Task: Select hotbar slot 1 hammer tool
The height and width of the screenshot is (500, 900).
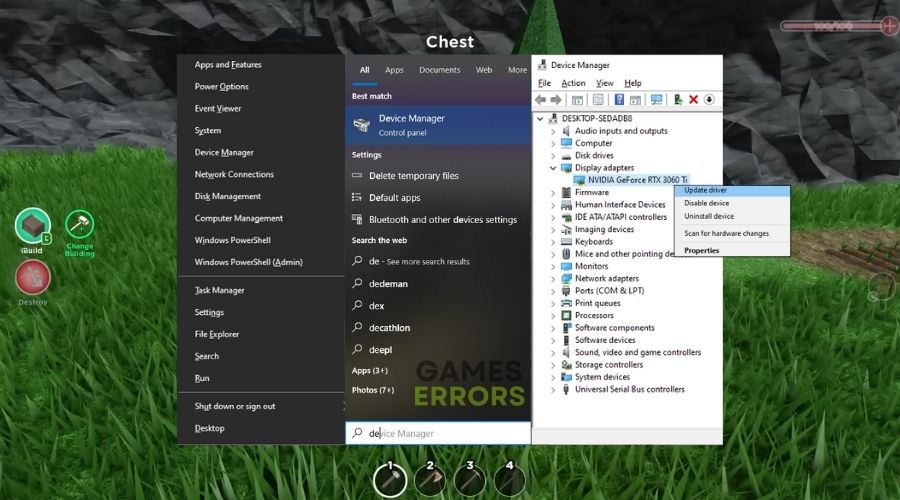Action: [x=390, y=480]
